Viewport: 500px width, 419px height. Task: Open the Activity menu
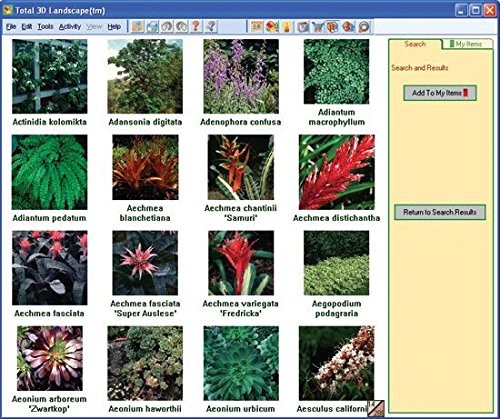(x=70, y=27)
